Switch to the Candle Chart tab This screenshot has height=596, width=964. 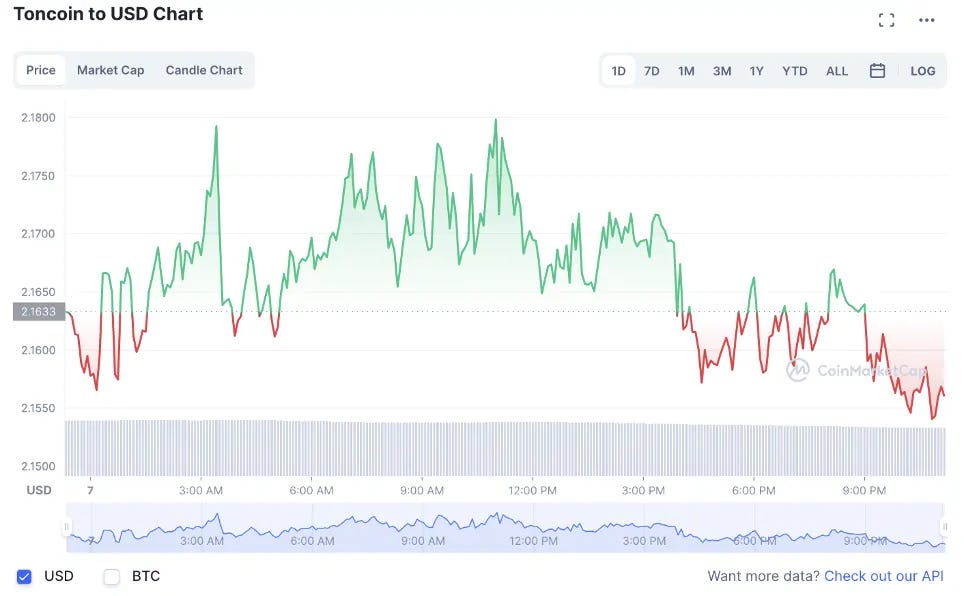tap(204, 70)
